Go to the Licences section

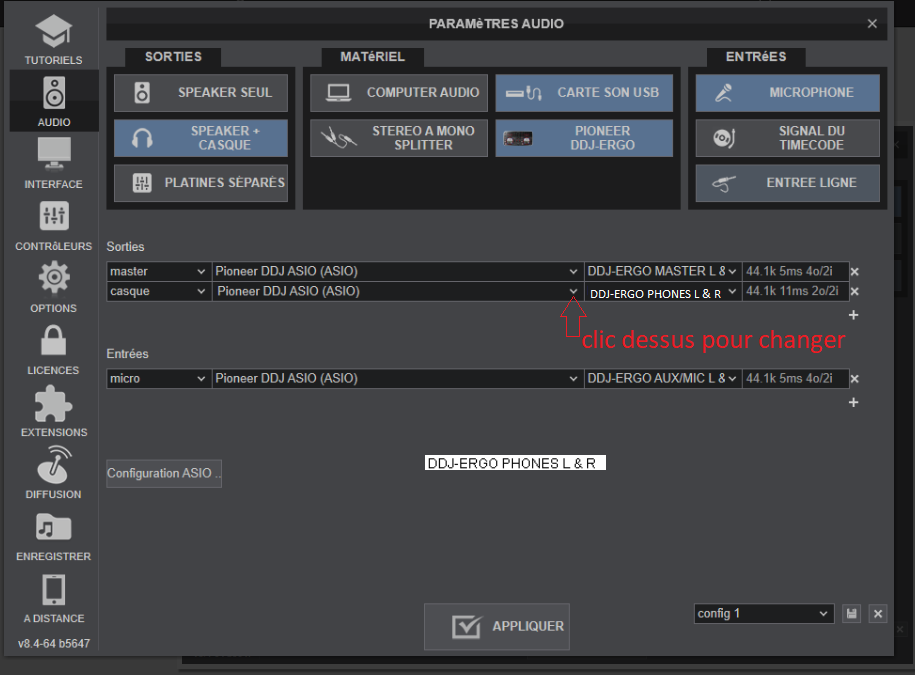coord(53,349)
